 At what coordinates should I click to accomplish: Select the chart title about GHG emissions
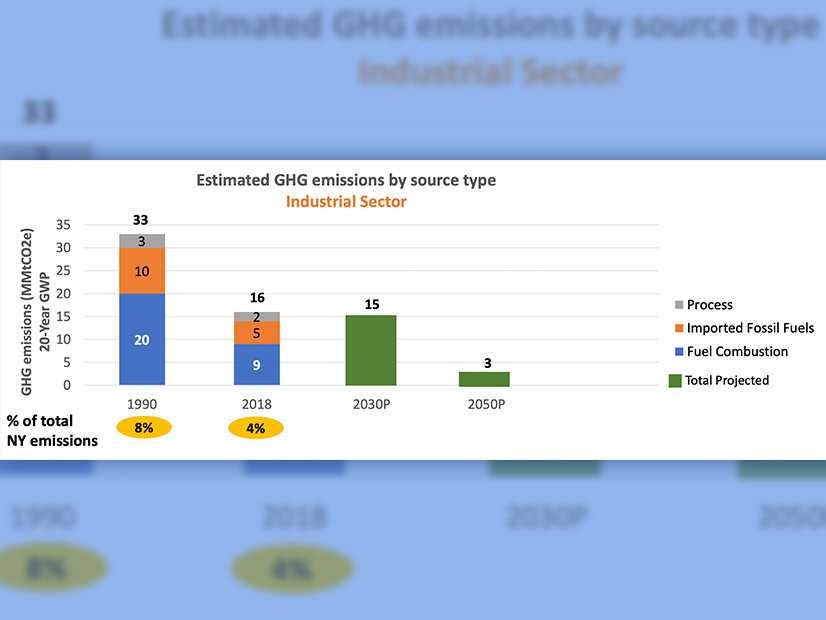pyautogui.click(x=344, y=181)
